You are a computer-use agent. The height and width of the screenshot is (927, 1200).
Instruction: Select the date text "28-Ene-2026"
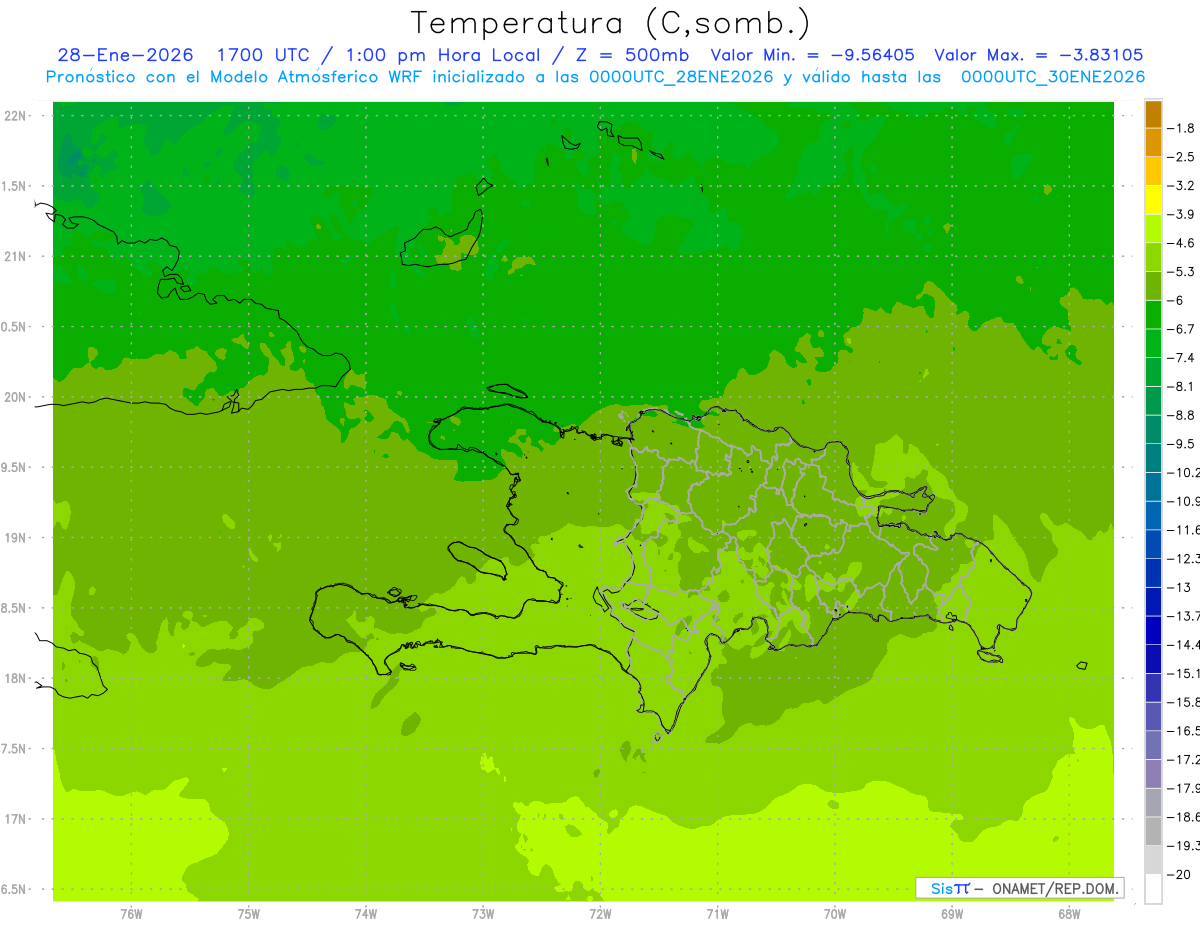[x=125, y=56]
